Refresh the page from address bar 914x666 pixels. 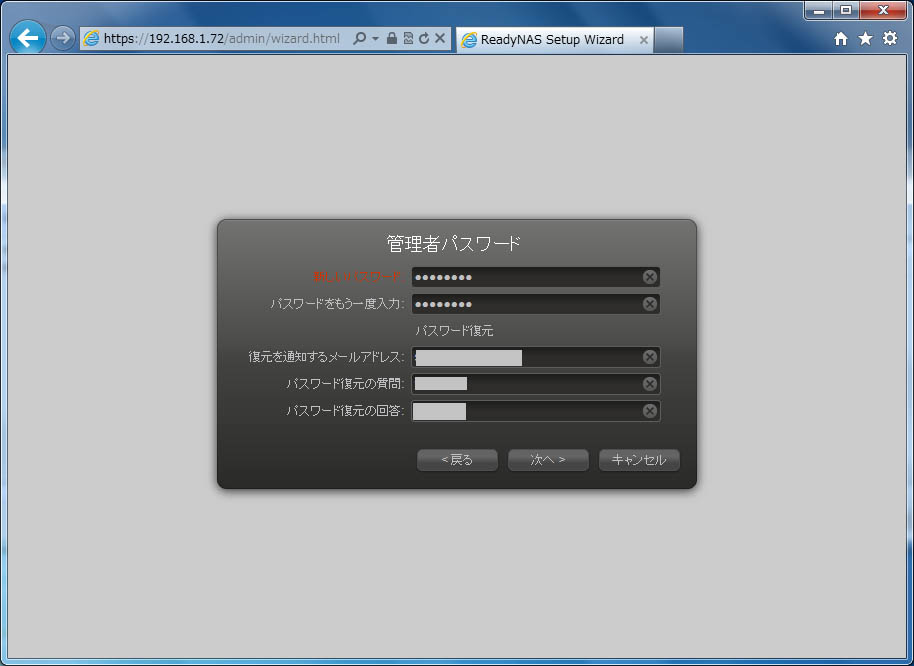pyautogui.click(x=424, y=39)
